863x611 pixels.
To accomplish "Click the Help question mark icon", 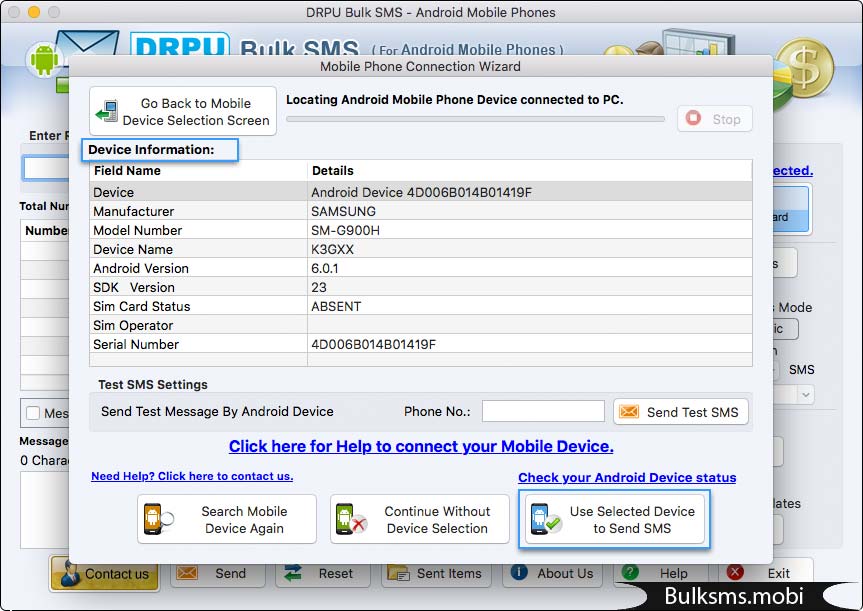I will click(630, 572).
